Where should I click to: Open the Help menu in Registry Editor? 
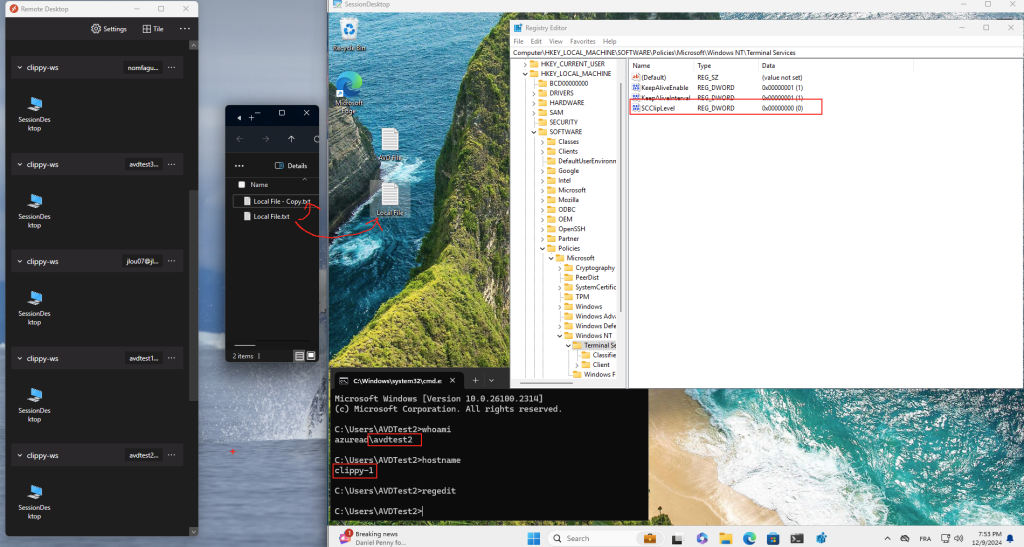pos(609,41)
